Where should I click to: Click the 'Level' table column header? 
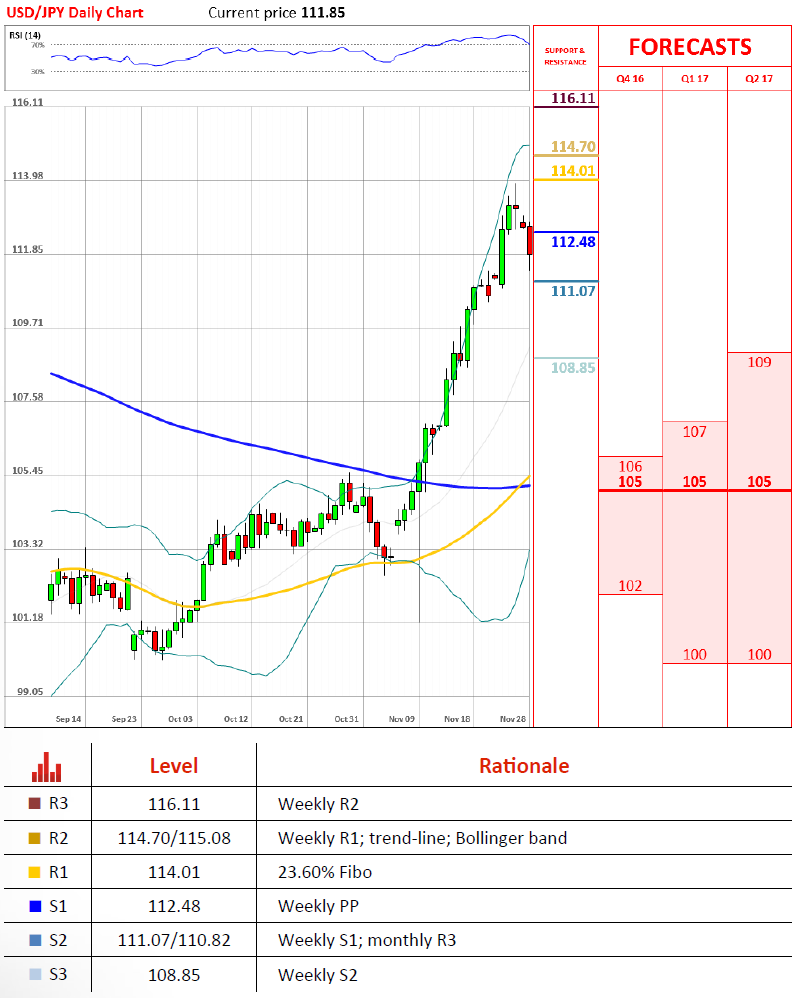coord(174,766)
